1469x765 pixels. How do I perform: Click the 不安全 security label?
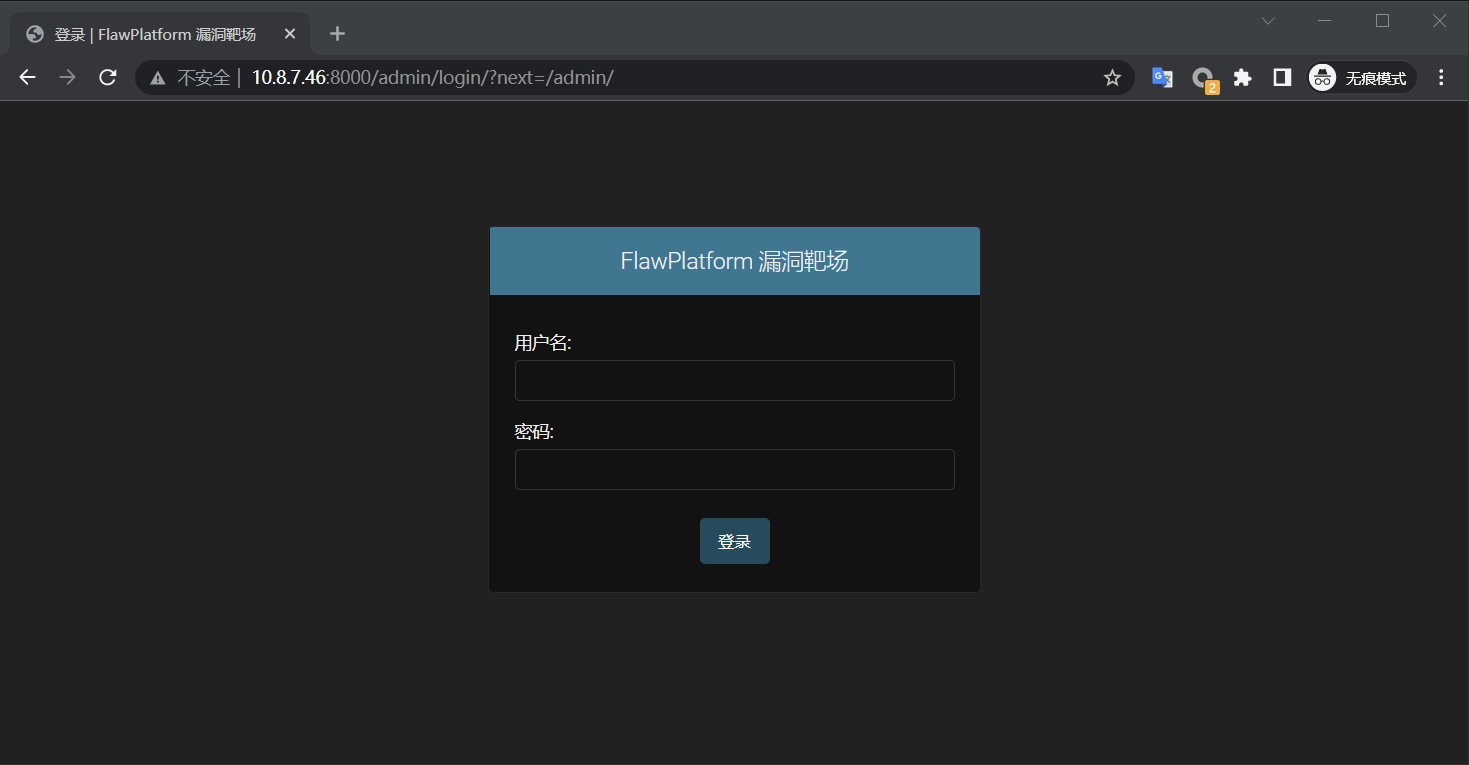pyautogui.click(x=204, y=78)
